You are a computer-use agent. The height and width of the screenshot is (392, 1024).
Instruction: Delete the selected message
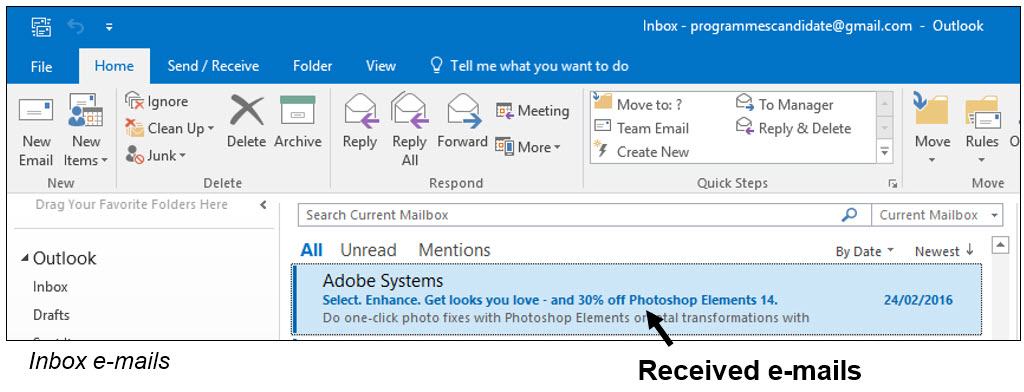click(246, 122)
